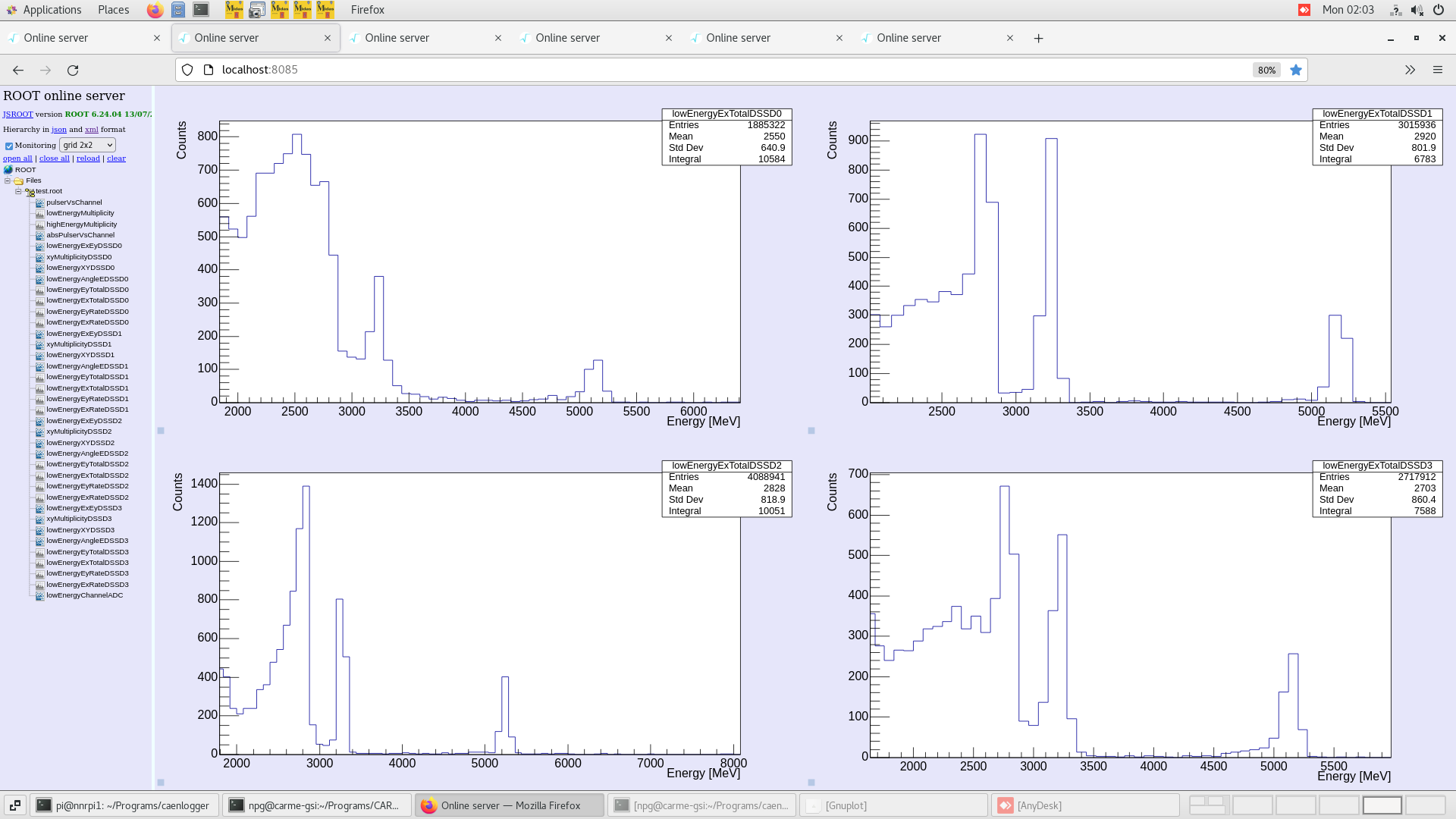
Task: Click the Firefox bookmark star icon
Action: coord(1296,70)
